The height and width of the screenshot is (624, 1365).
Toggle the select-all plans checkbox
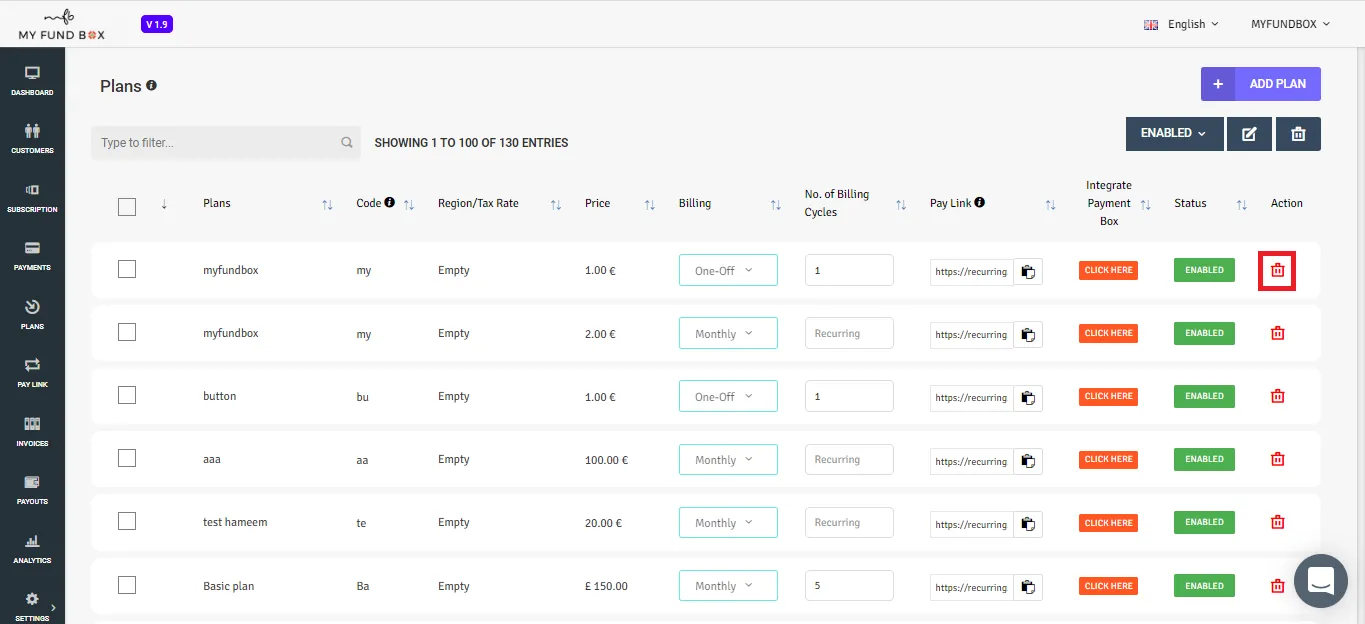click(127, 207)
